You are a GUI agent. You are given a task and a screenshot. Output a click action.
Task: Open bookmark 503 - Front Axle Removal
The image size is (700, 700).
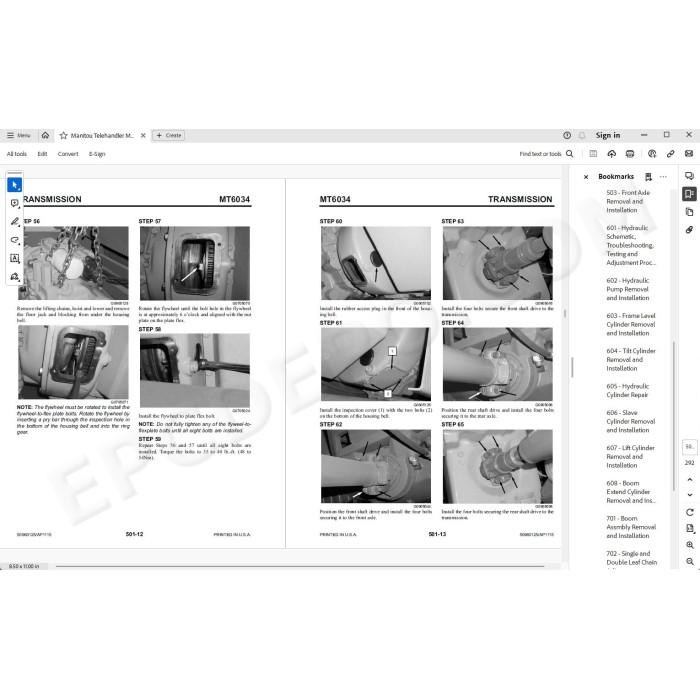click(628, 201)
